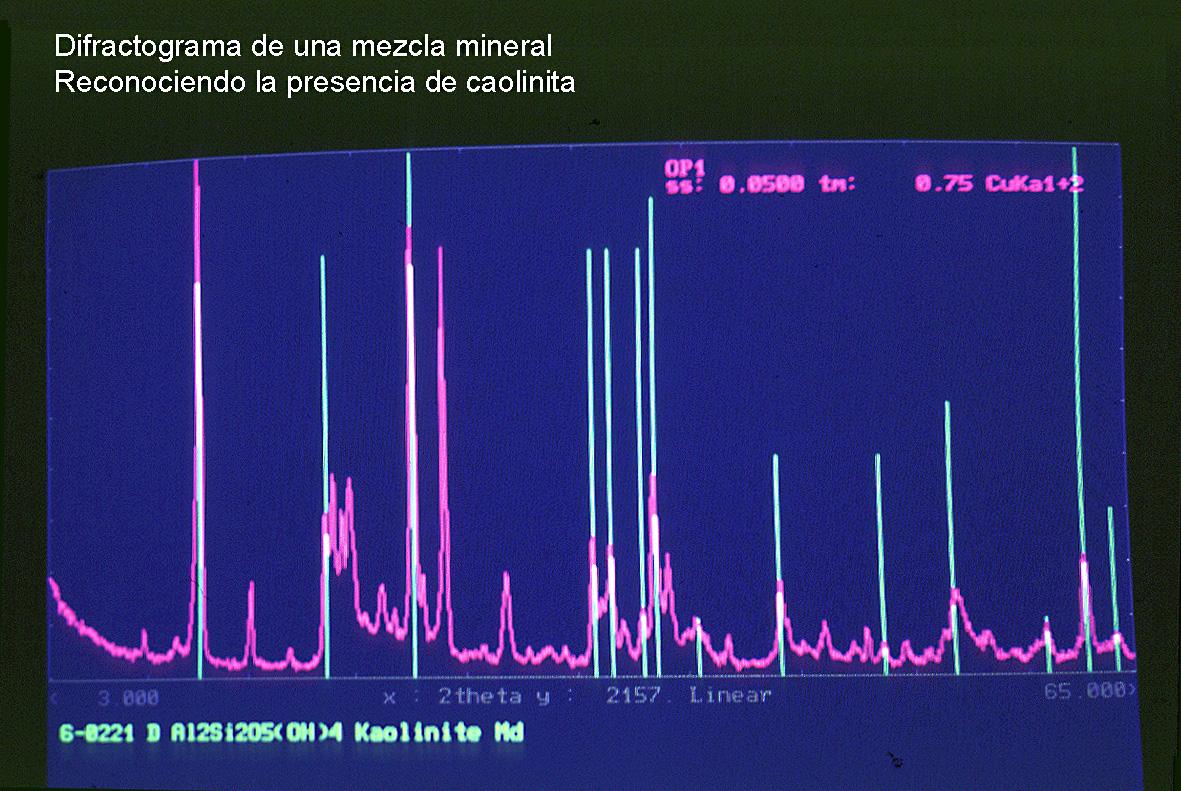Image resolution: width=1181 pixels, height=791 pixels.
Task: Click the time value '0.75'
Action: pyautogui.click(x=943, y=183)
